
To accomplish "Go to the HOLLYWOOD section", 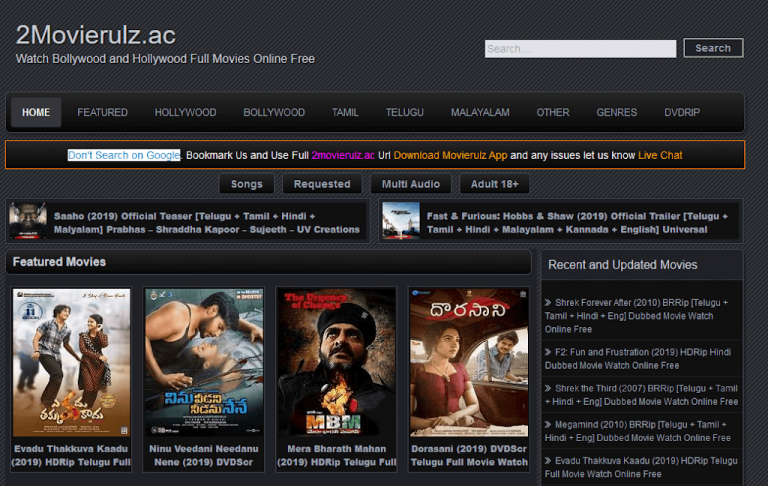I will [185, 112].
